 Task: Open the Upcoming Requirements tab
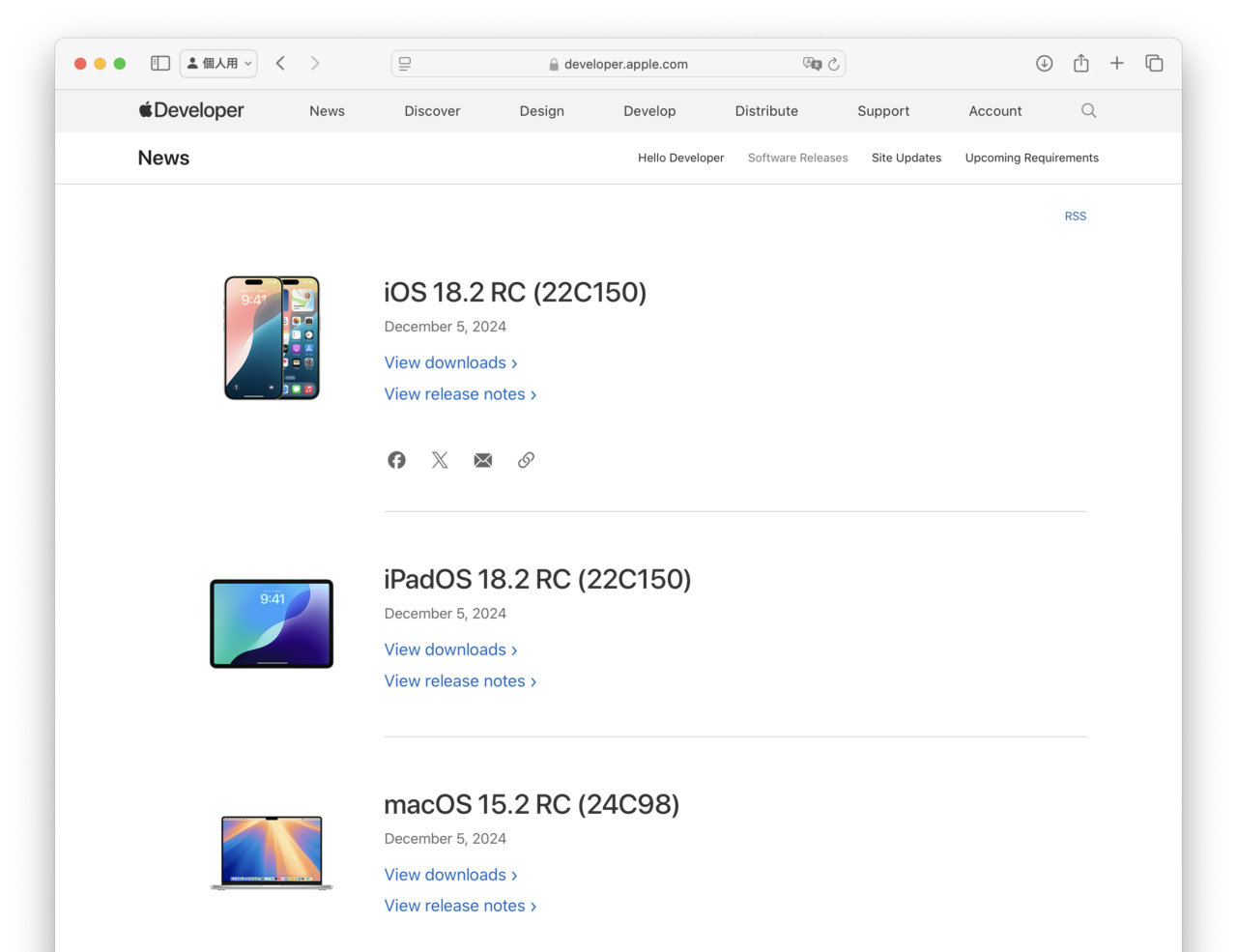(1031, 158)
